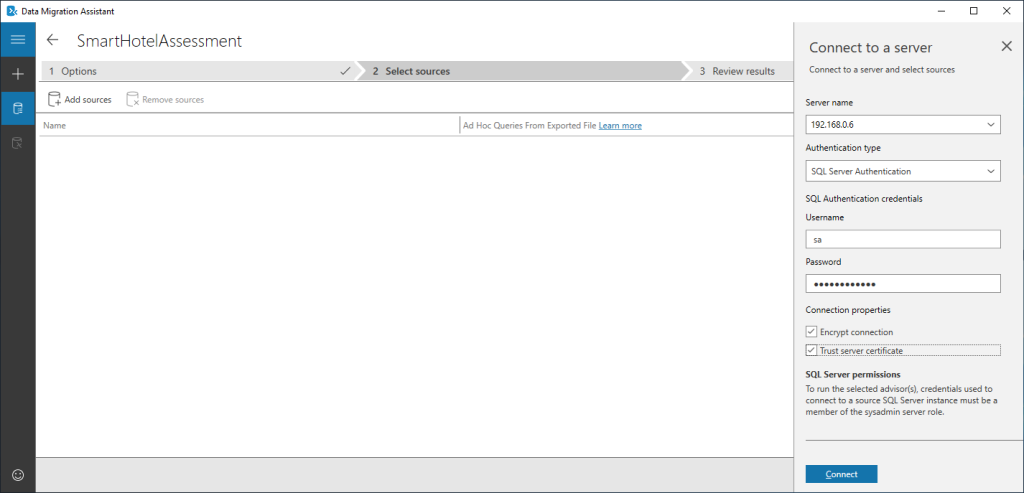The image size is (1024, 493).
Task: Click the plus New project icon
Action: 18,74
